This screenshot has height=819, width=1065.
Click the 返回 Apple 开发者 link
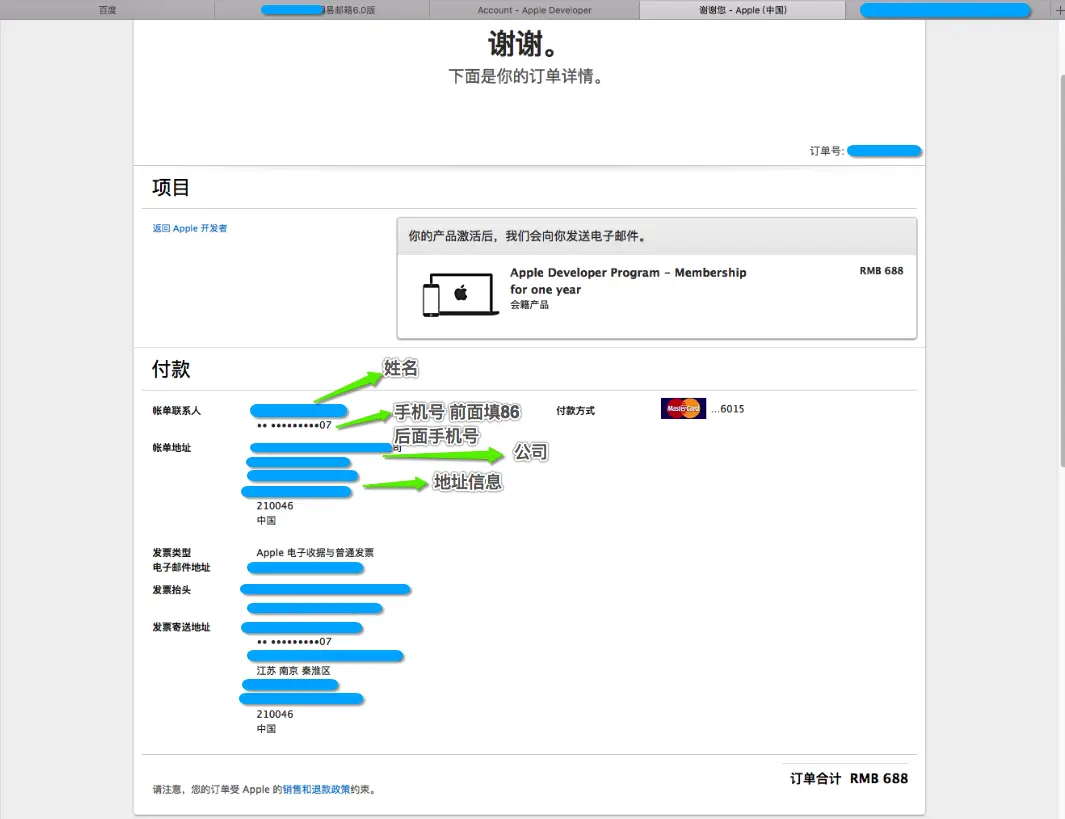189,228
